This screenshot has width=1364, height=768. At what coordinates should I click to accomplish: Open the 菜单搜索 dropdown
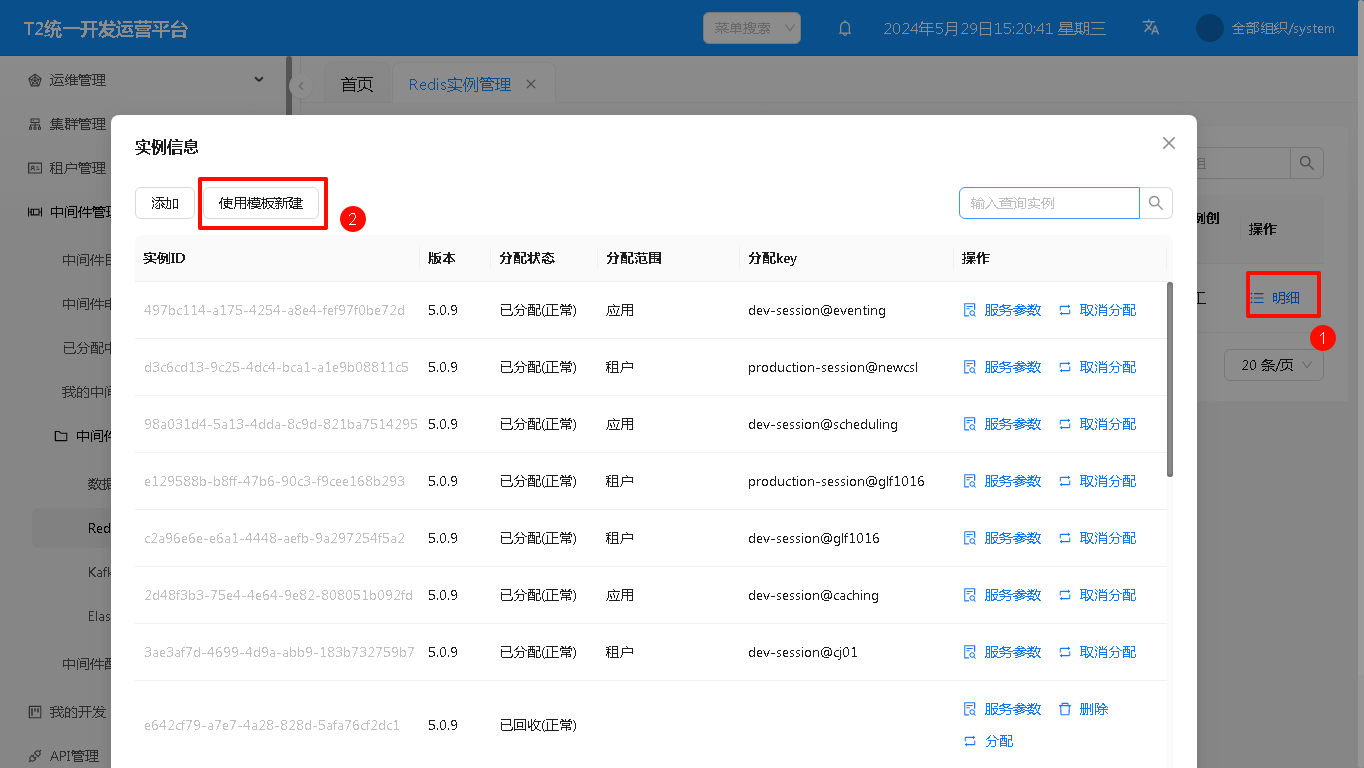[x=752, y=28]
